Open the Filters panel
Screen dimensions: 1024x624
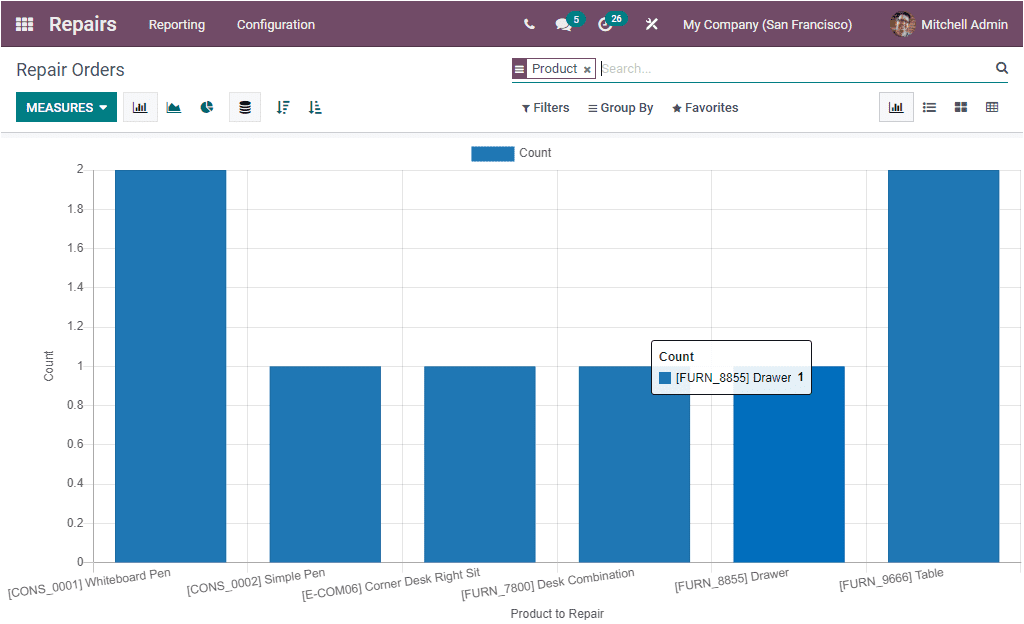(545, 107)
